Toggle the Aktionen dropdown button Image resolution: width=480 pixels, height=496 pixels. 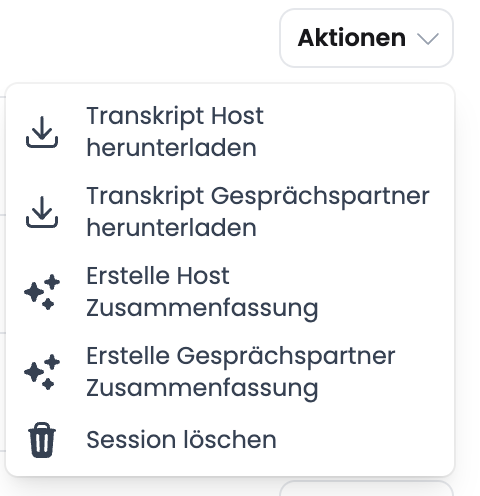point(366,38)
